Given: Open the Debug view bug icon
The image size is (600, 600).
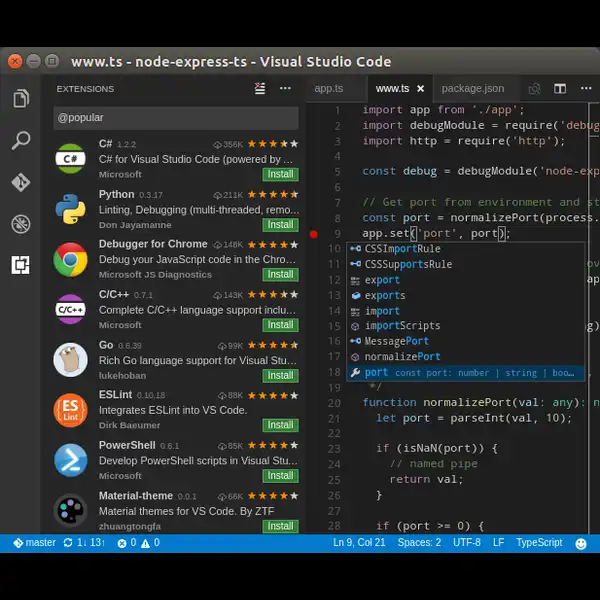Looking at the screenshot, I should coord(21,224).
